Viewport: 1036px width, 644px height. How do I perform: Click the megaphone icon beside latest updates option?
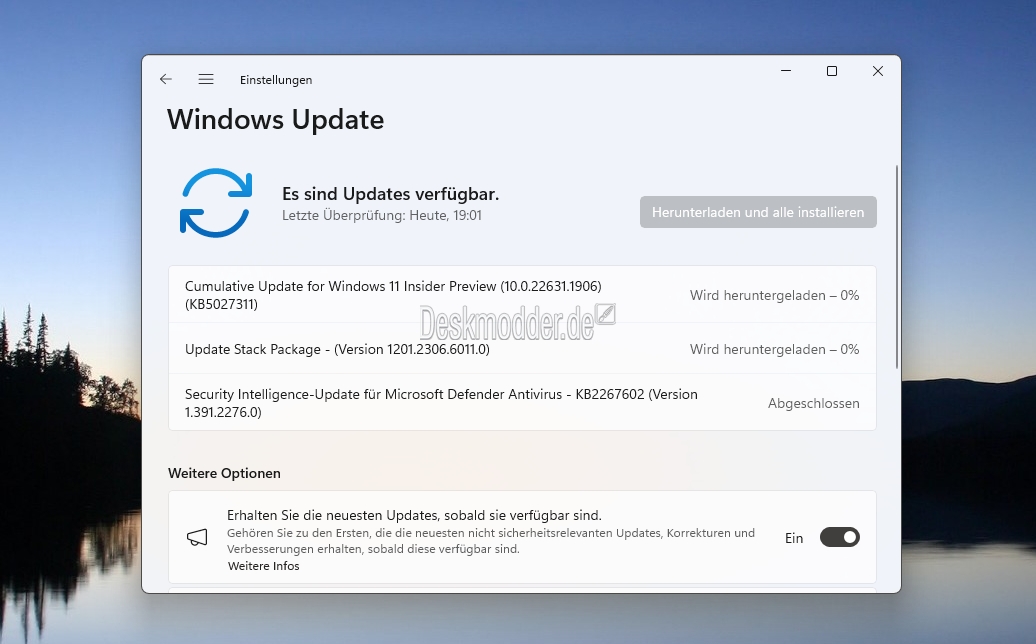pos(197,538)
